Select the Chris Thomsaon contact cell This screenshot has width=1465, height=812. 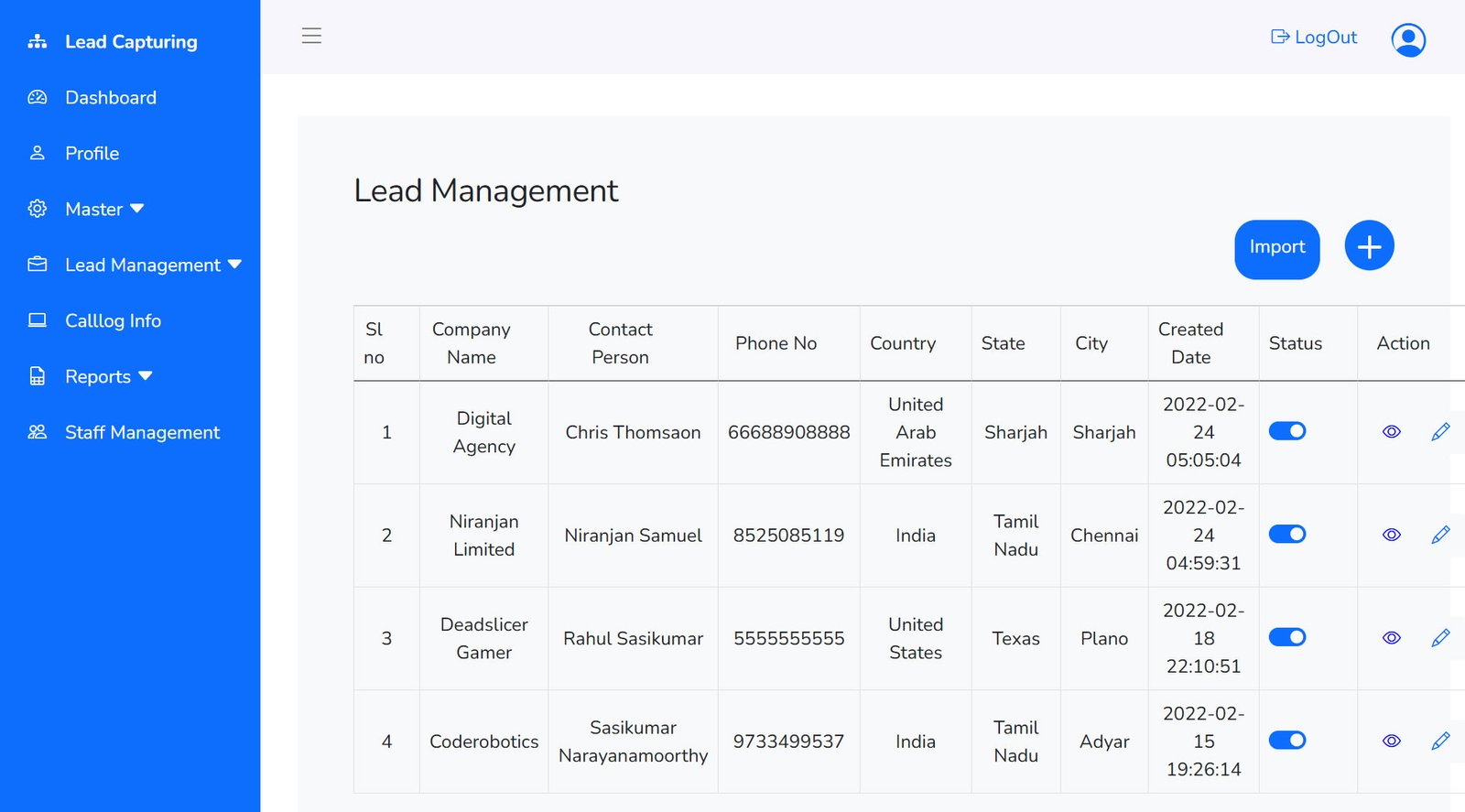(x=633, y=432)
